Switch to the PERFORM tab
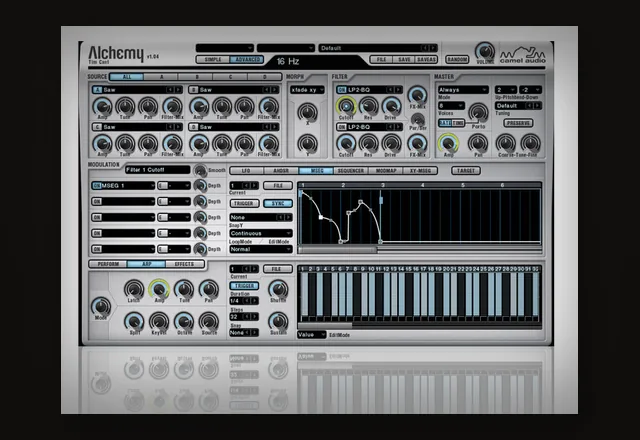This screenshot has height=440, width=640. tap(108, 264)
